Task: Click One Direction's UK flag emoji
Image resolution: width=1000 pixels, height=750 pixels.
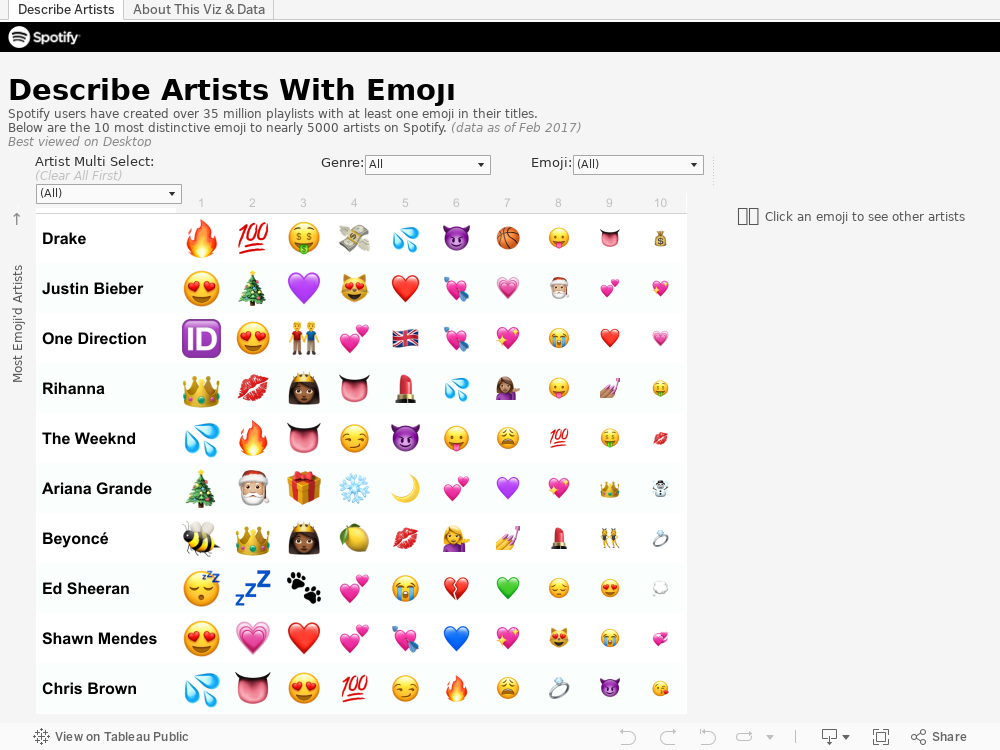Action: point(406,338)
